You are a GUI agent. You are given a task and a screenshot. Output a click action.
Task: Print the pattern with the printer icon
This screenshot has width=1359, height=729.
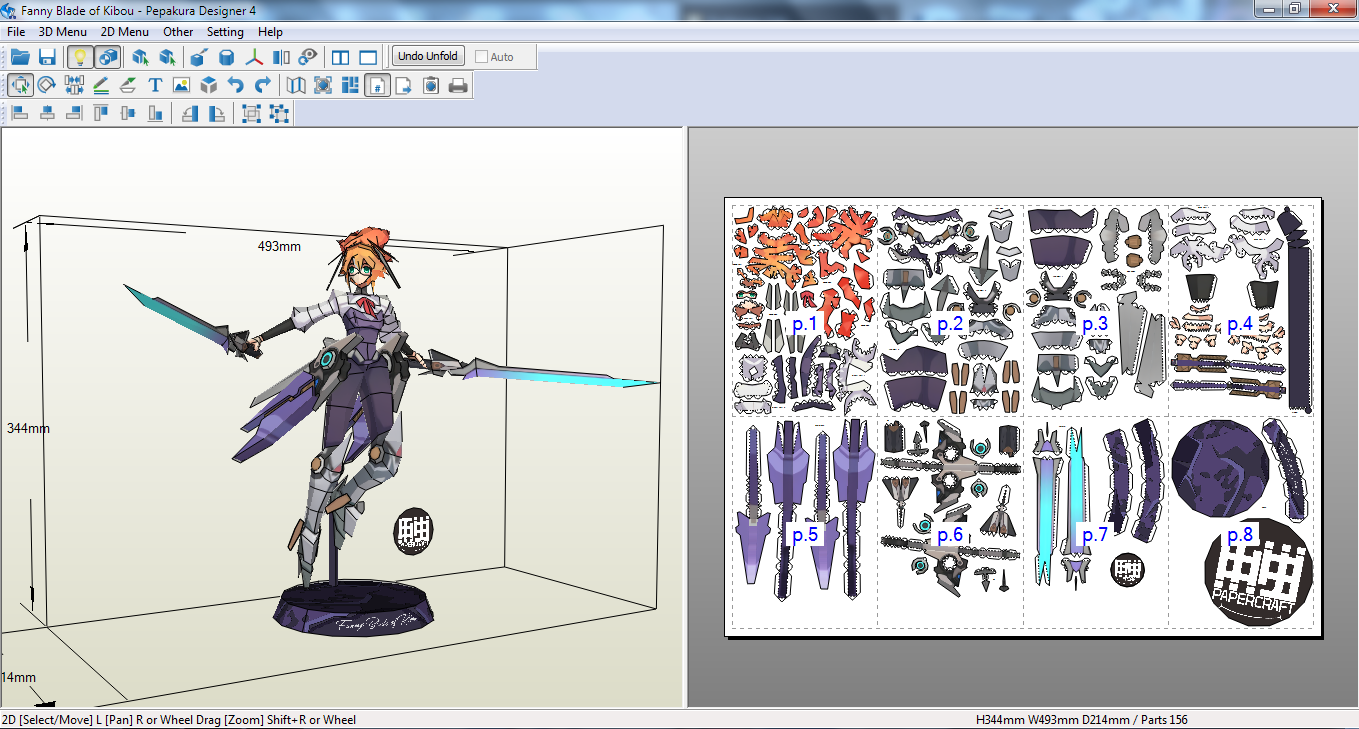click(458, 85)
